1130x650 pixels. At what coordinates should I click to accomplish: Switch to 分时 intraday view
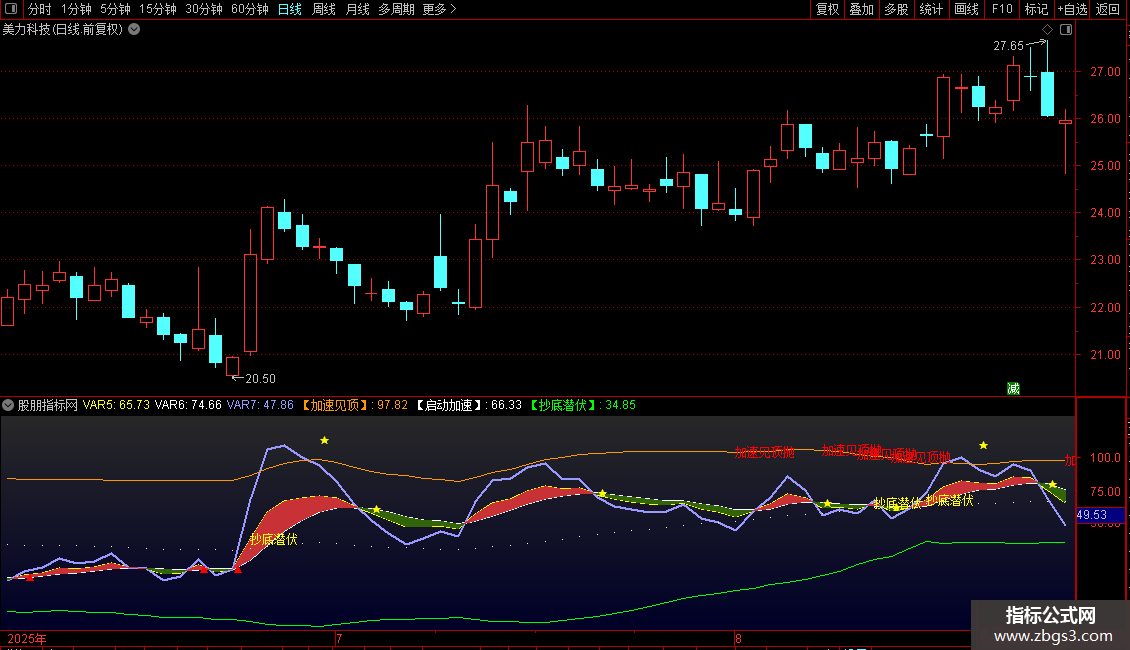(x=39, y=9)
